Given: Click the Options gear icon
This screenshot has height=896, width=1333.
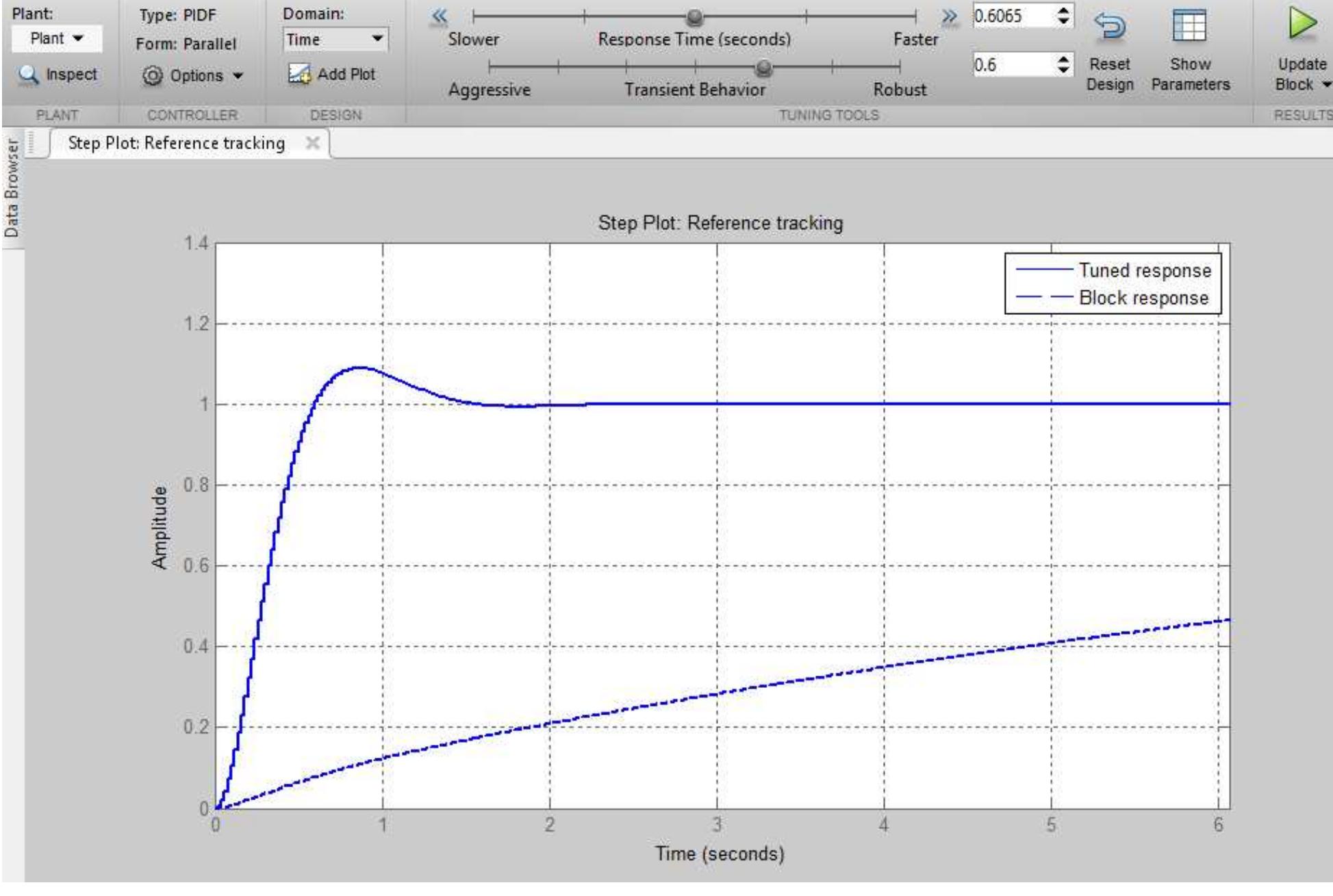Looking at the screenshot, I should tap(153, 75).
